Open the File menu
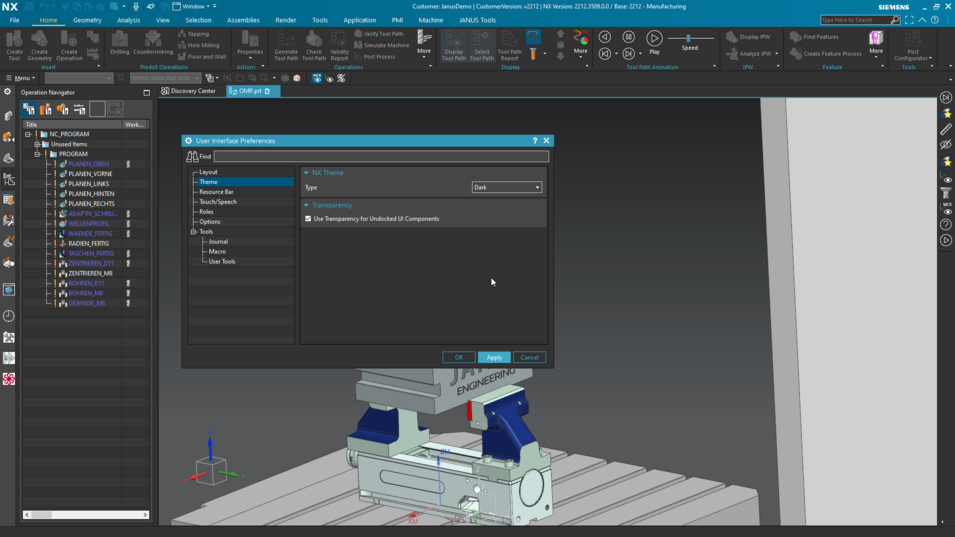This screenshot has width=955, height=537. tap(14, 20)
